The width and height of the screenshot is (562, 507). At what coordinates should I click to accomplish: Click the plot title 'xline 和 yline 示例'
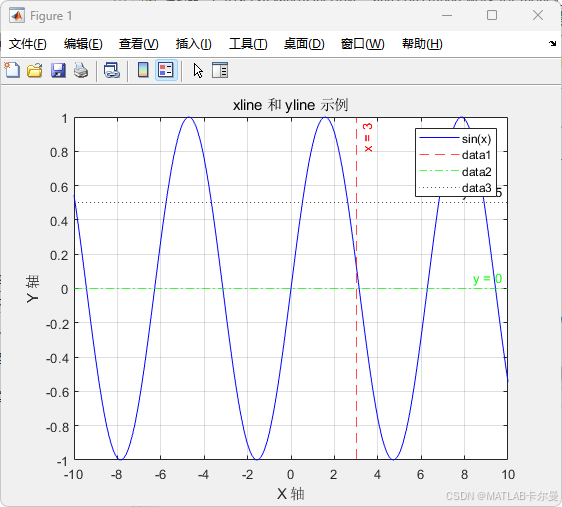(290, 105)
